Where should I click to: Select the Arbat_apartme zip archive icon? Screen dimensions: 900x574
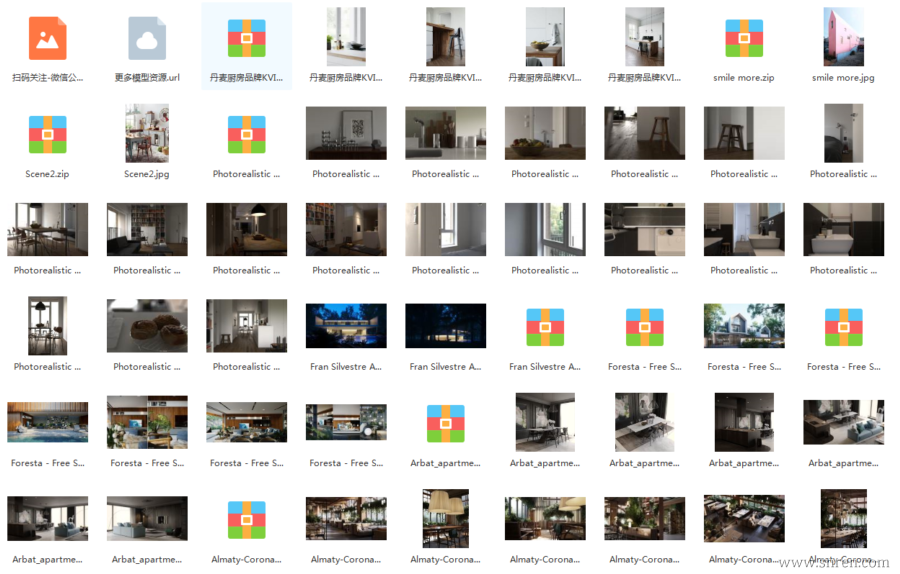pos(445,424)
